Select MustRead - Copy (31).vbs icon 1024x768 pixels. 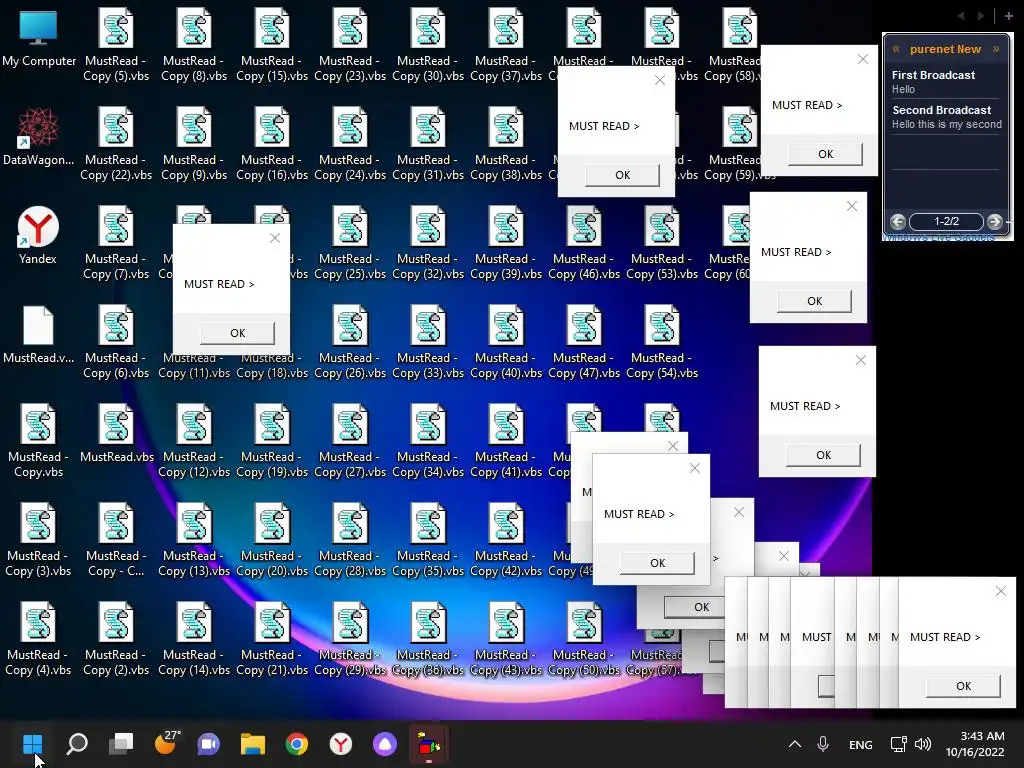coord(428,144)
